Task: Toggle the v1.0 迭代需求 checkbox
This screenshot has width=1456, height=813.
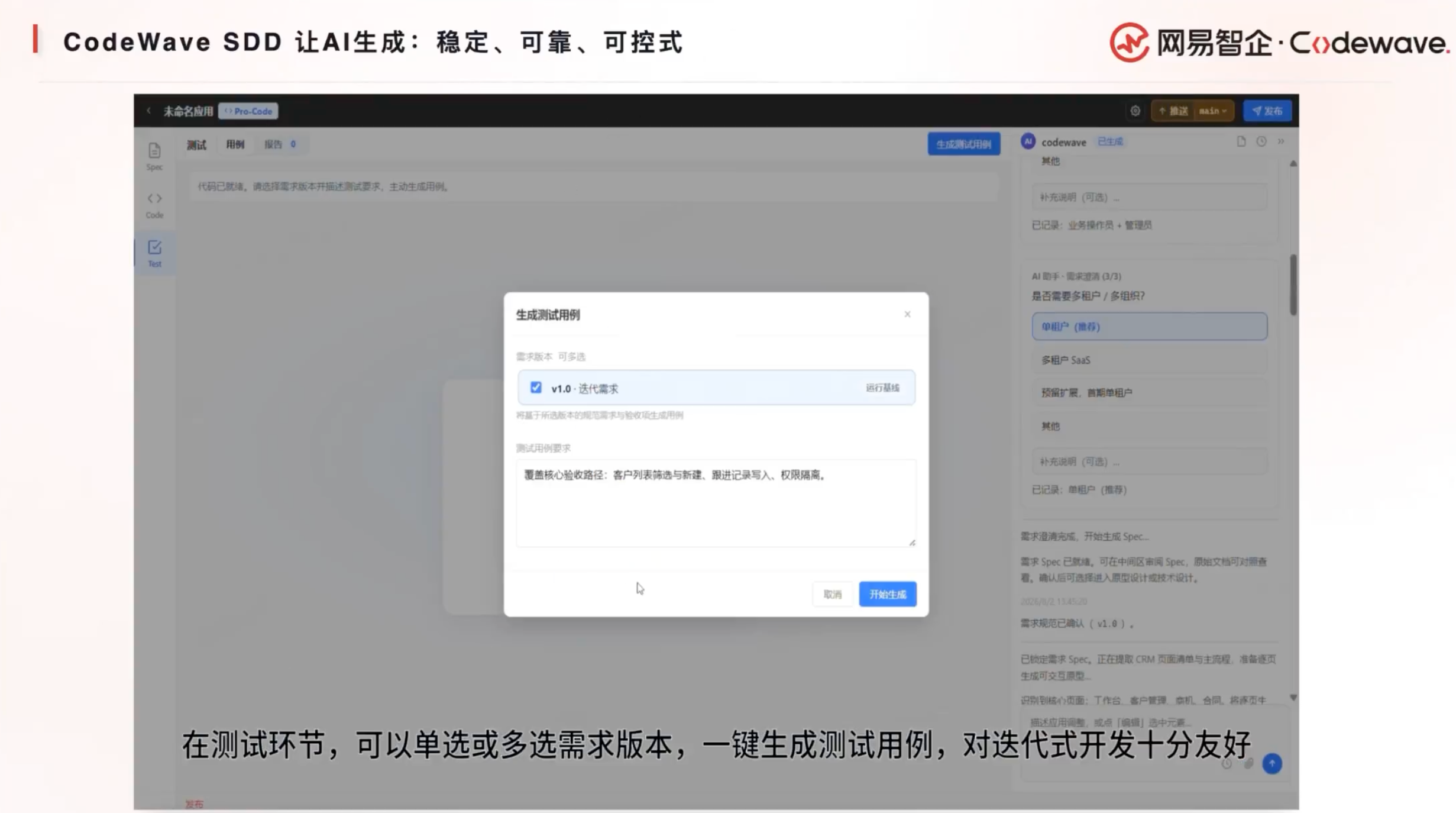Action: coord(535,388)
